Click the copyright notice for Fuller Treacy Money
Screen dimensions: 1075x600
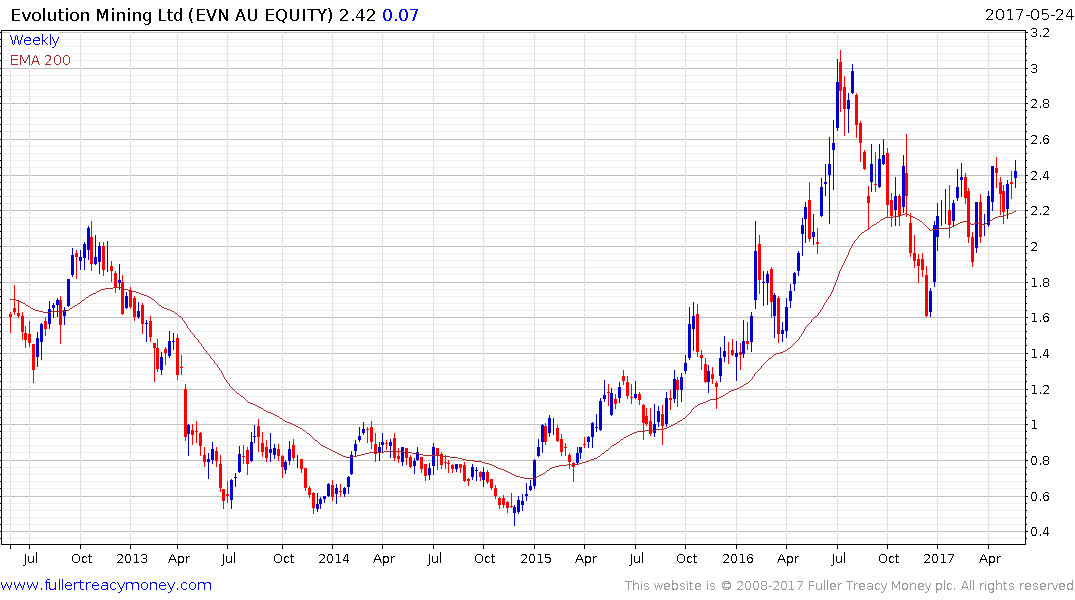click(849, 586)
